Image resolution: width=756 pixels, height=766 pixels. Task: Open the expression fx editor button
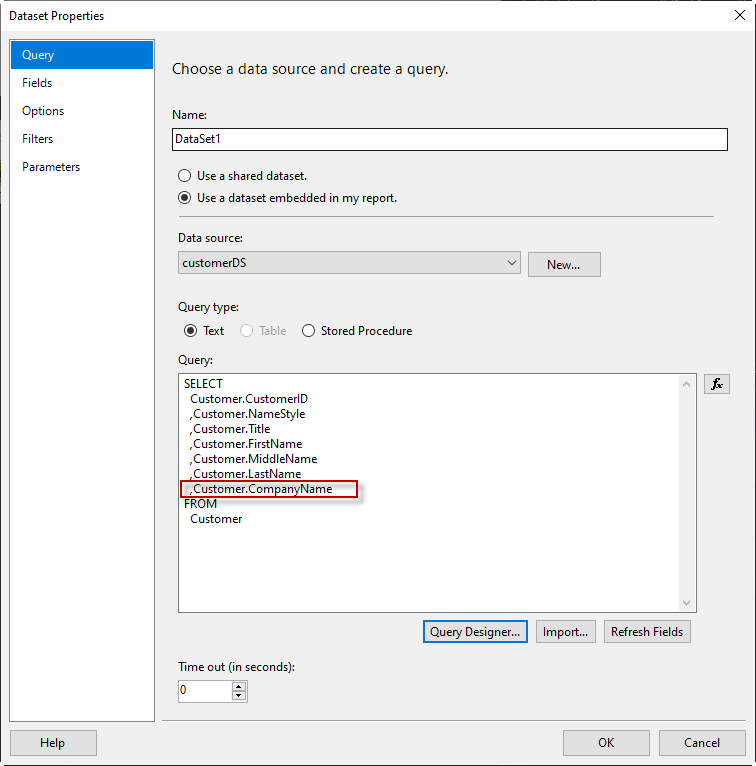(716, 384)
